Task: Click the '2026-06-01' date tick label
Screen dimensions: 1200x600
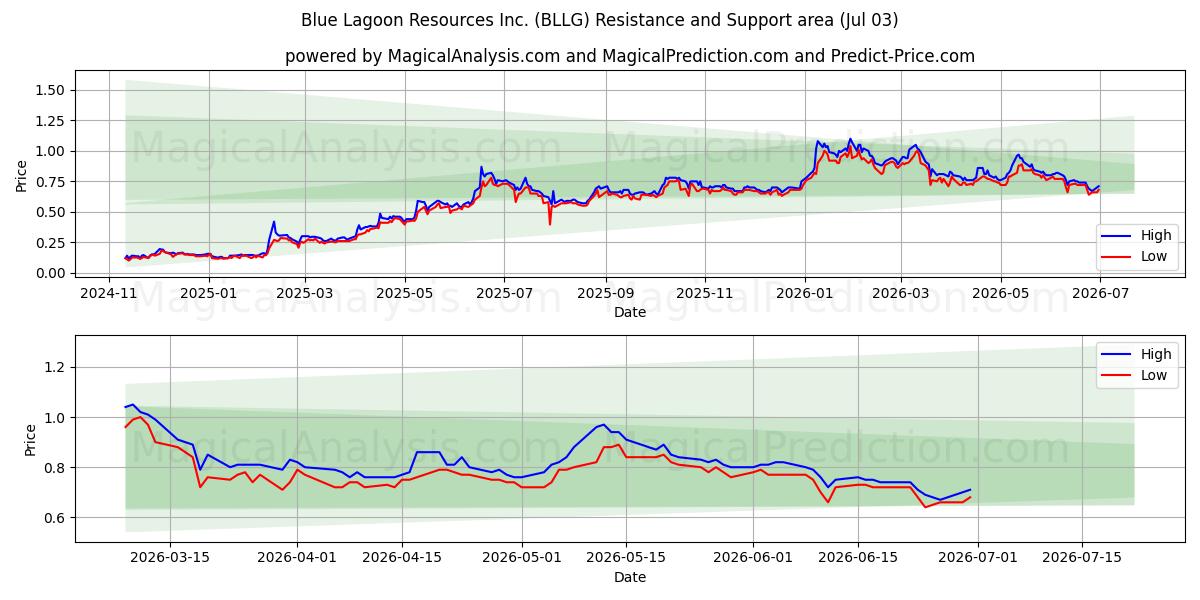Action: 753,558
